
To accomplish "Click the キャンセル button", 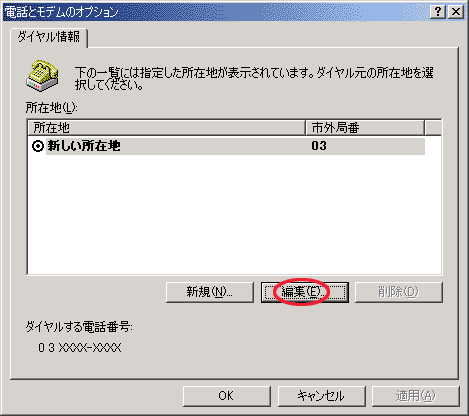I will coord(322,396).
